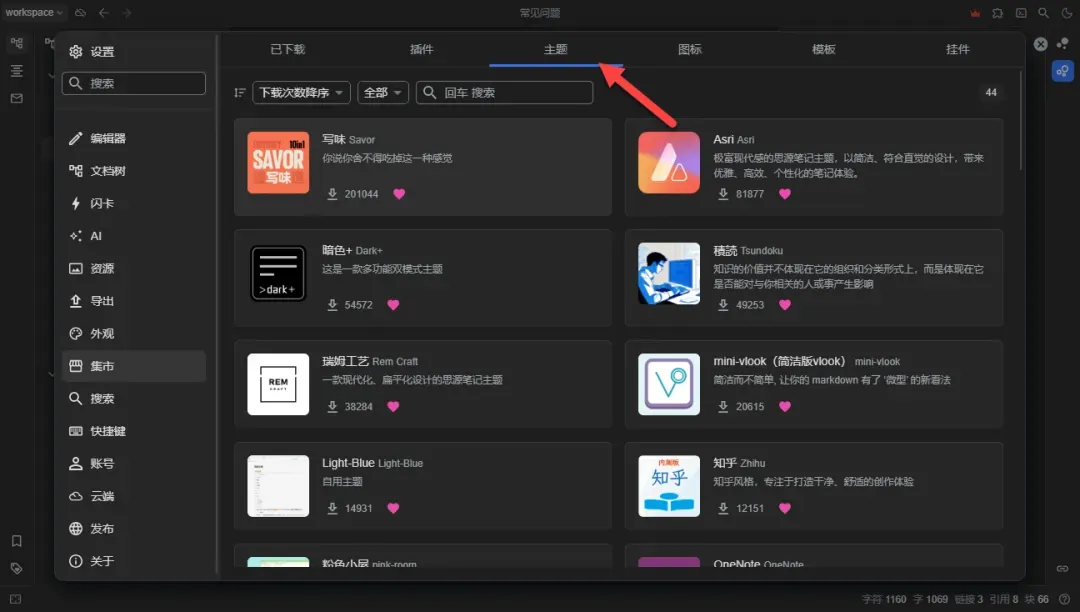Open the Light-Blue theme title
The width and height of the screenshot is (1080, 612).
(373, 463)
